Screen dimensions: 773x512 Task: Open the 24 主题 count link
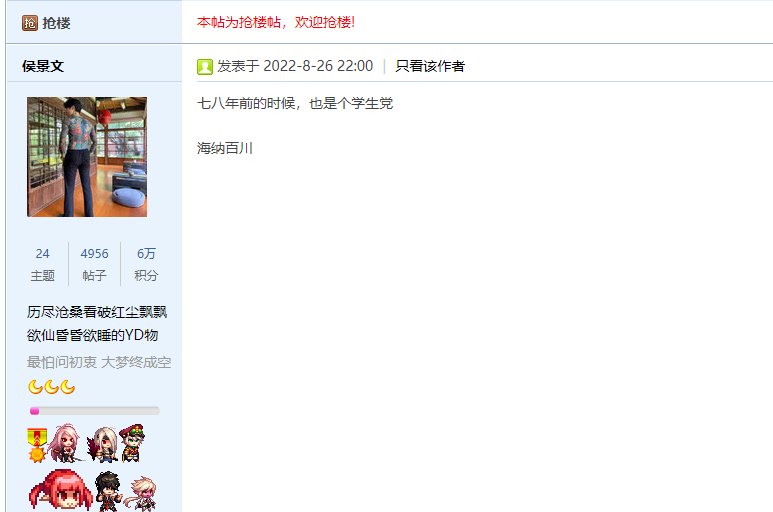click(42, 264)
